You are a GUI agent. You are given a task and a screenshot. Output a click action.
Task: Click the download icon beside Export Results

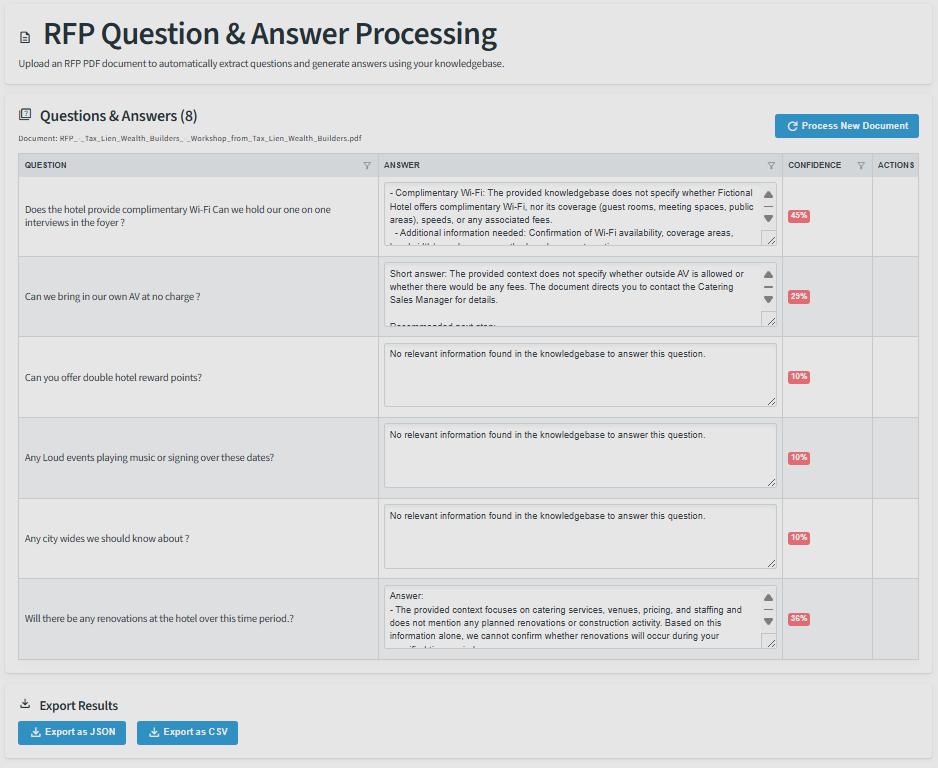point(25,703)
